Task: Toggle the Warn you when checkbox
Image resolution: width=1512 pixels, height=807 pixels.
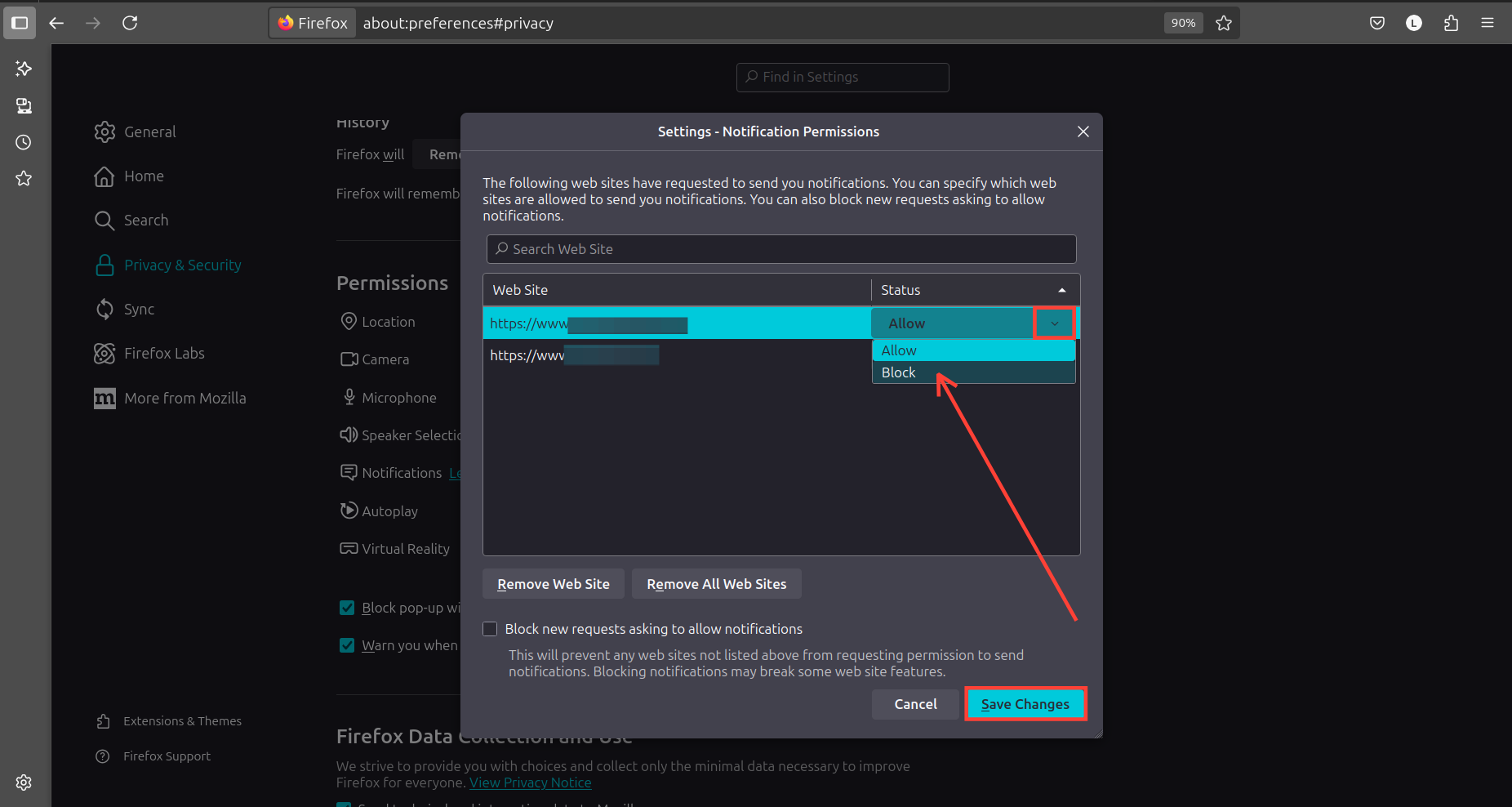Action: click(347, 645)
